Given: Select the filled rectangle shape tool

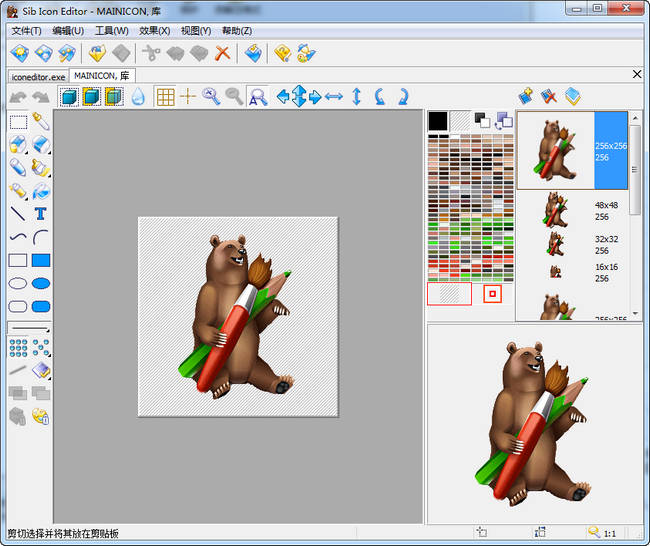Looking at the screenshot, I should click(x=41, y=260).
